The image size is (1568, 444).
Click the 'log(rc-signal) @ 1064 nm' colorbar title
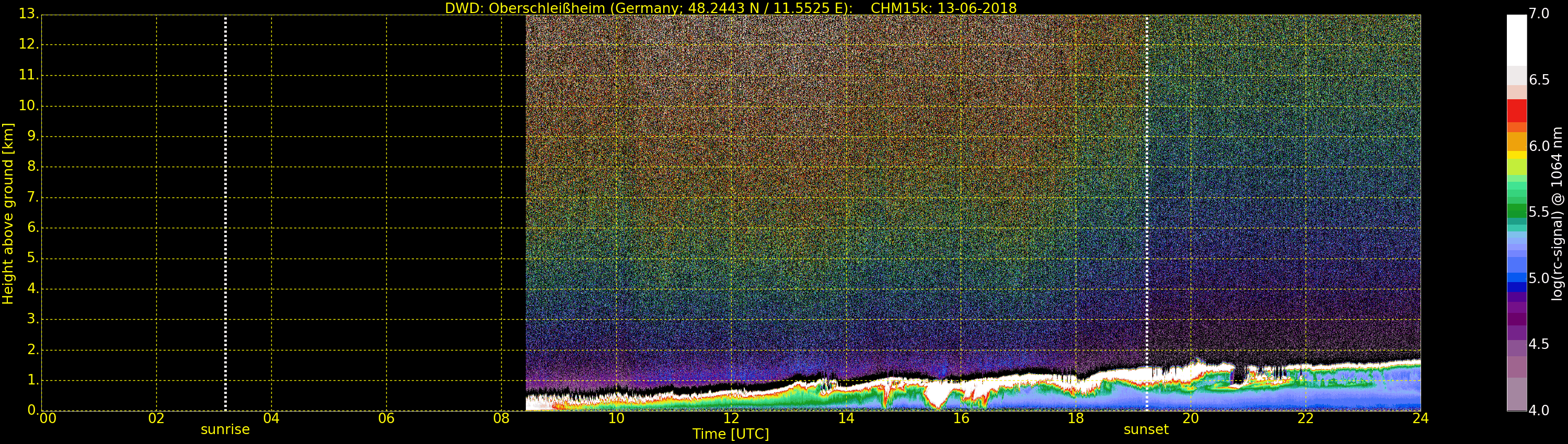point(1557,213)
